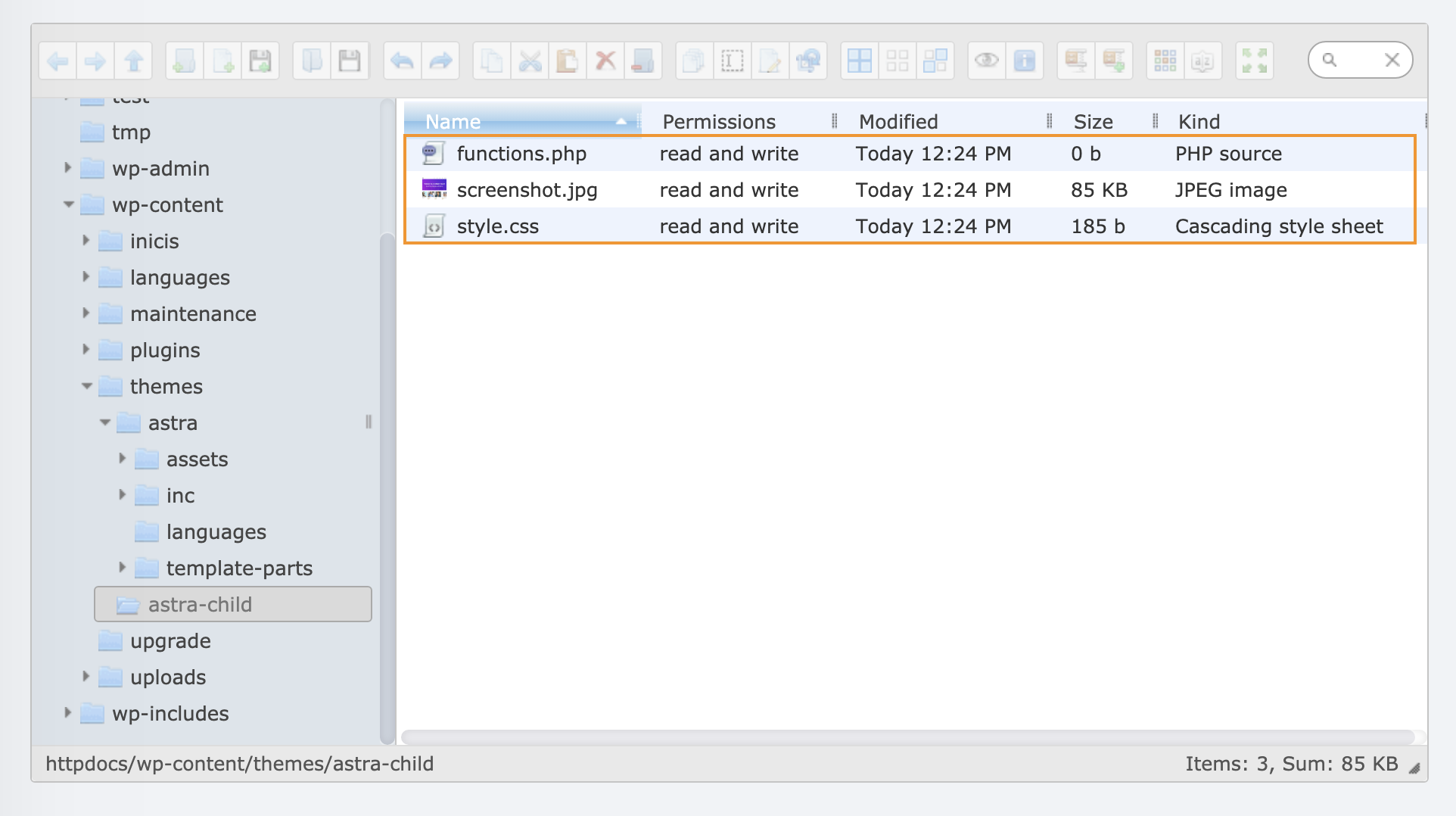This screenshot has width=1456, height=816.
Task: Click the Cut scissors icon
Action: (x=530, y=61)
